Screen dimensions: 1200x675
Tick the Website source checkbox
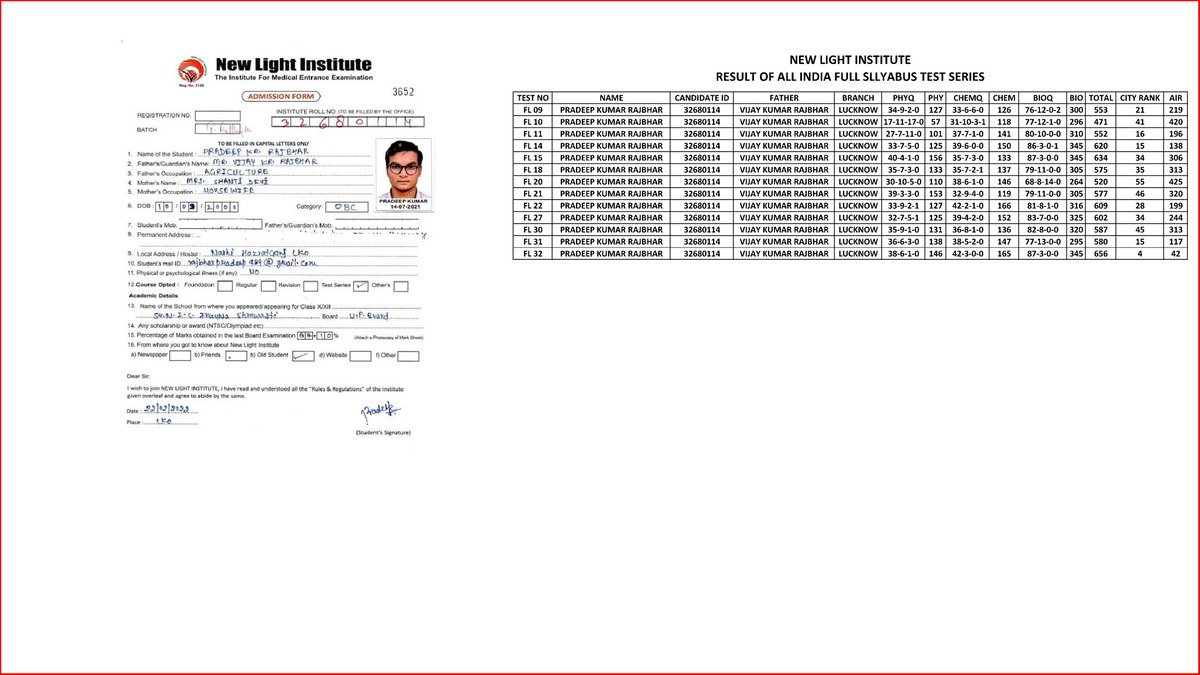360,354
